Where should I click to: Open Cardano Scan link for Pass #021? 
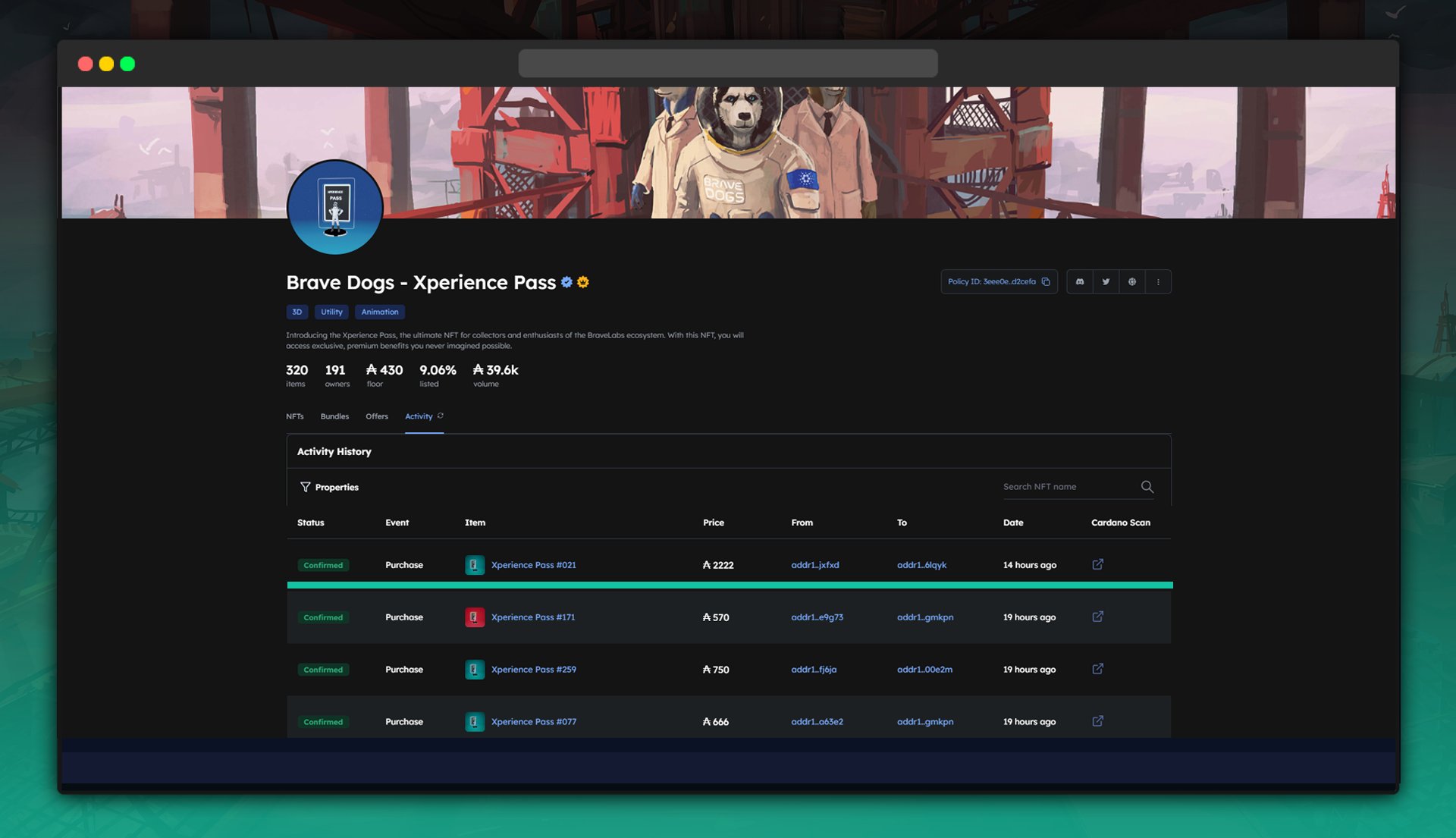click(x=1097, y=564)
